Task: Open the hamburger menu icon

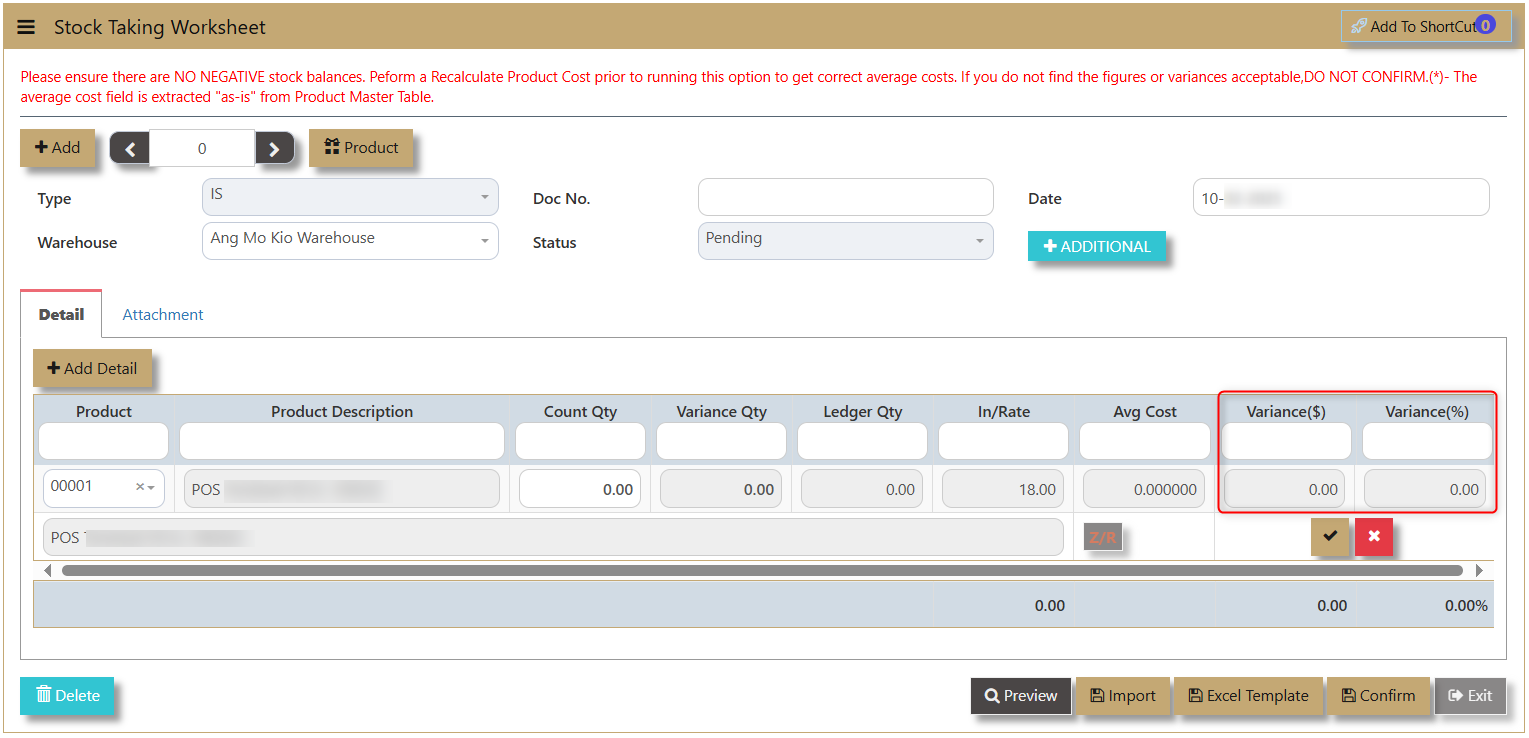Action: tap(26, 27)
